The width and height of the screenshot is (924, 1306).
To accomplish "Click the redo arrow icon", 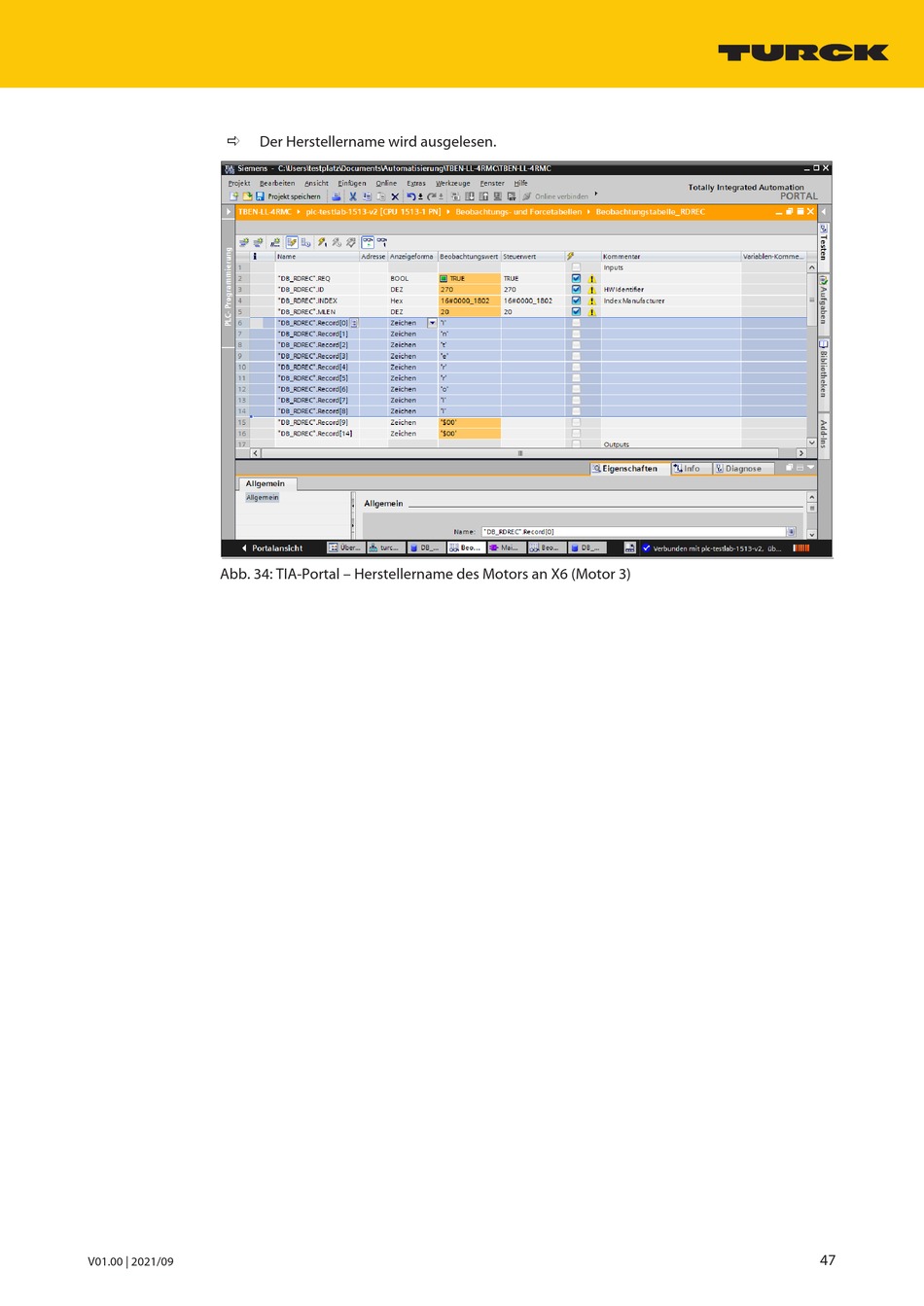I will [x=431, y=196].
